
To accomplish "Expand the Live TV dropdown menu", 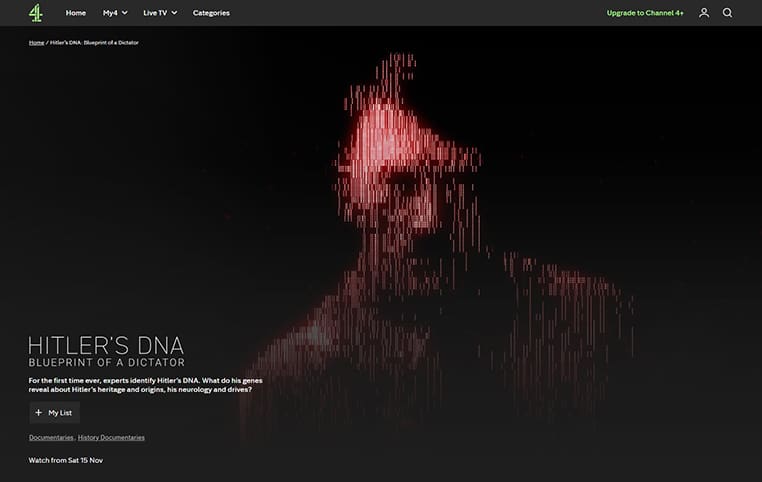I will pyautogui.click(x=160, y=13).
